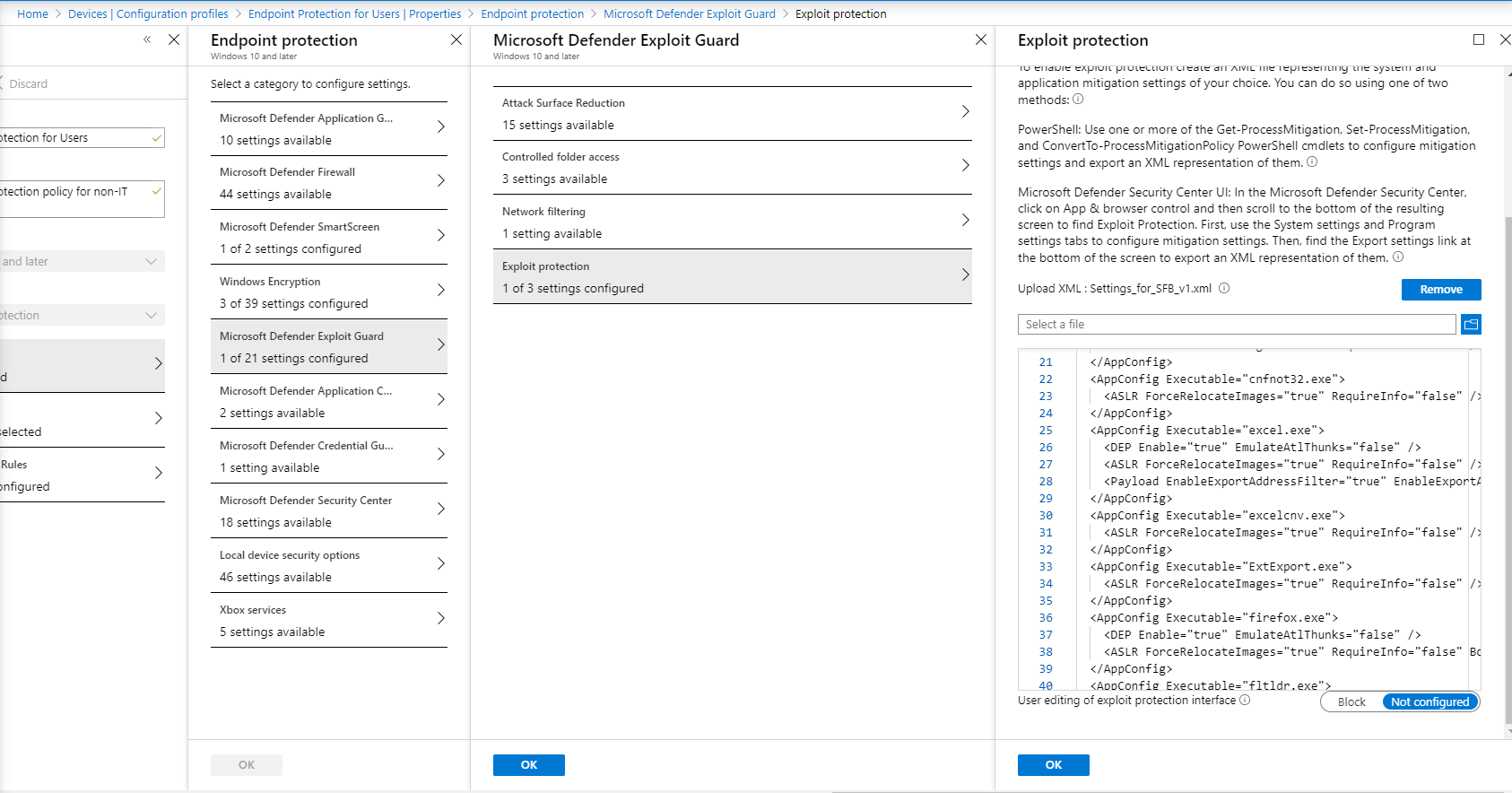Open the highlighted left panel settings row
This screenshot has width=1512, height=793.
(83, 365)
